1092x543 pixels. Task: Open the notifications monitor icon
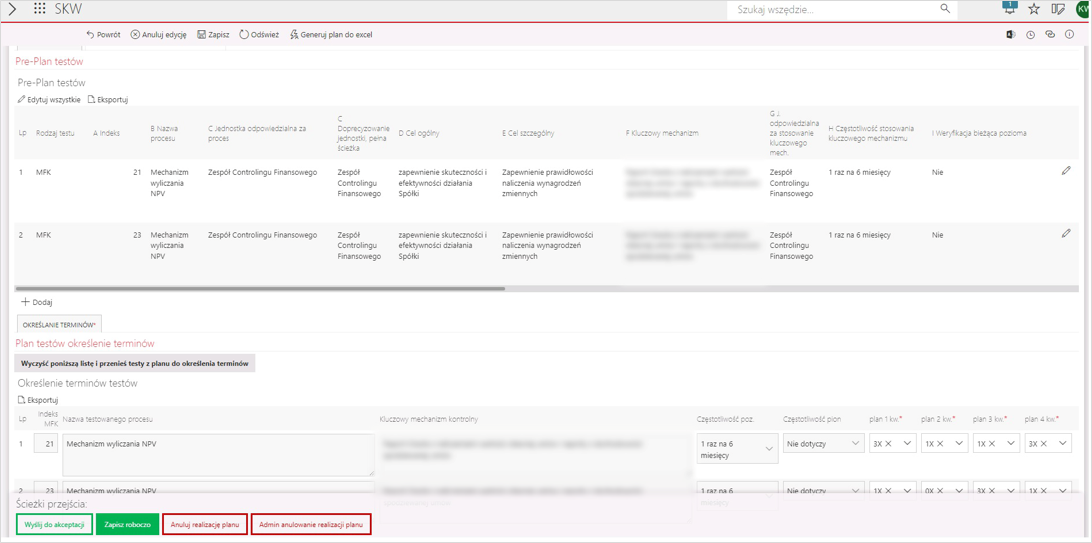(x=1010, y=8)
